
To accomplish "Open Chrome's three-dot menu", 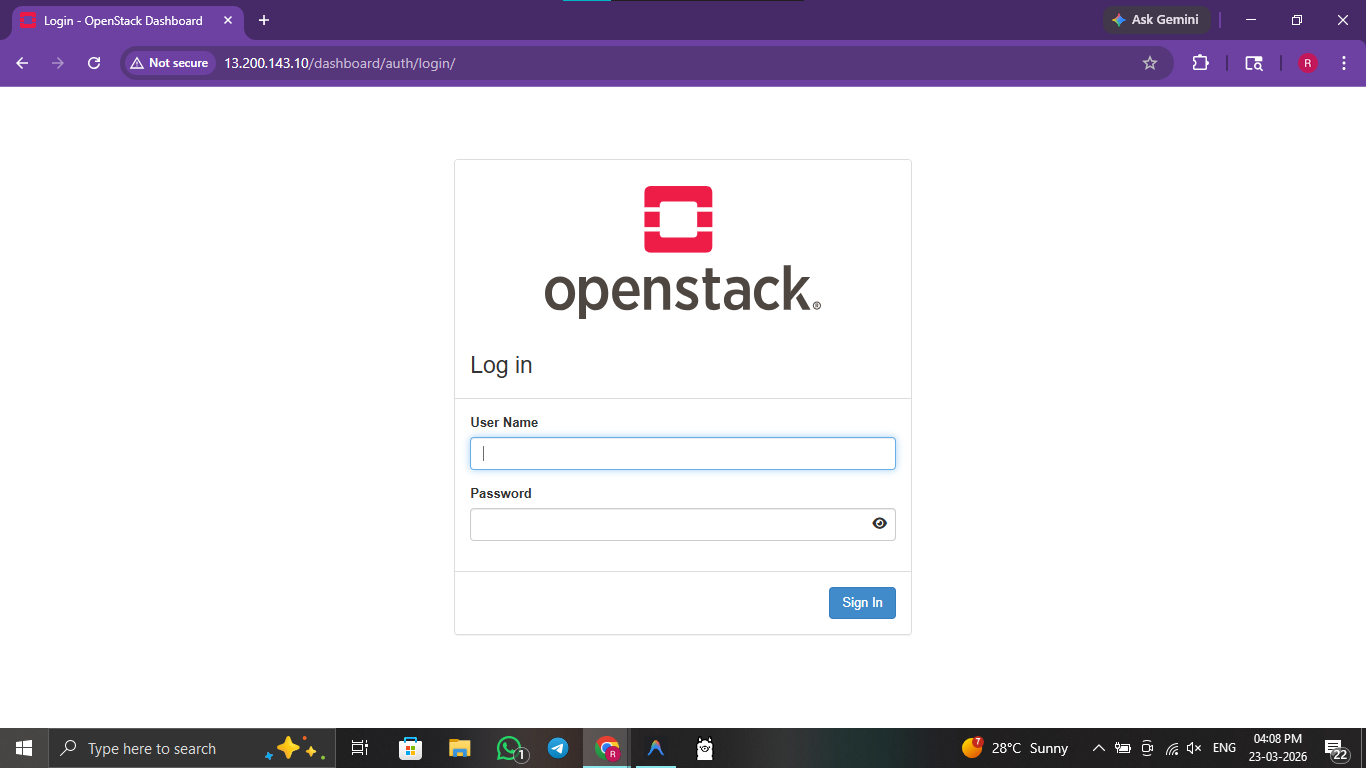I will coord(1343,63).
